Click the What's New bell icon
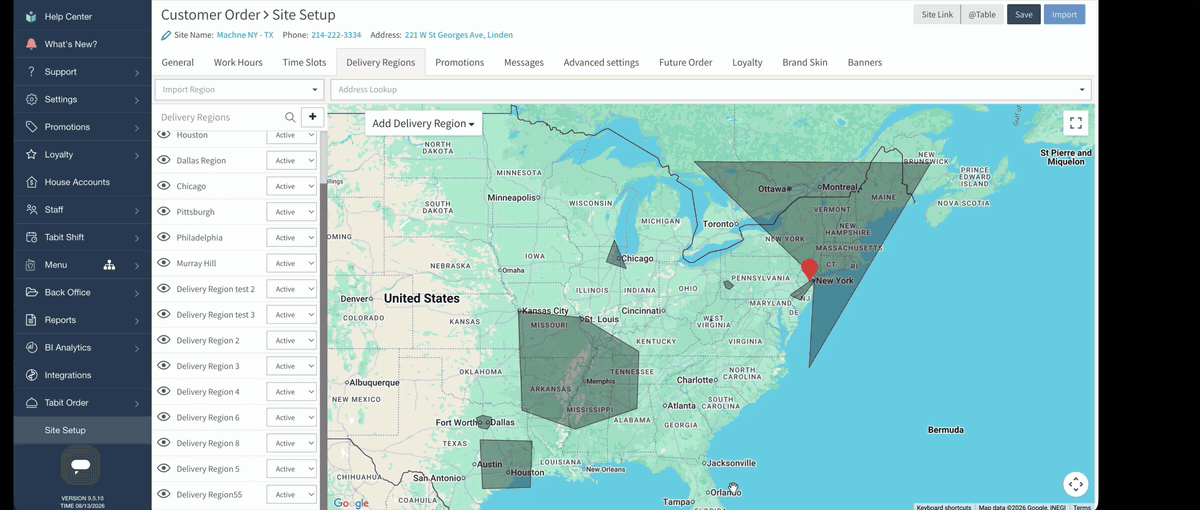This screenshot has width=1200, height=510. [32, 44]
